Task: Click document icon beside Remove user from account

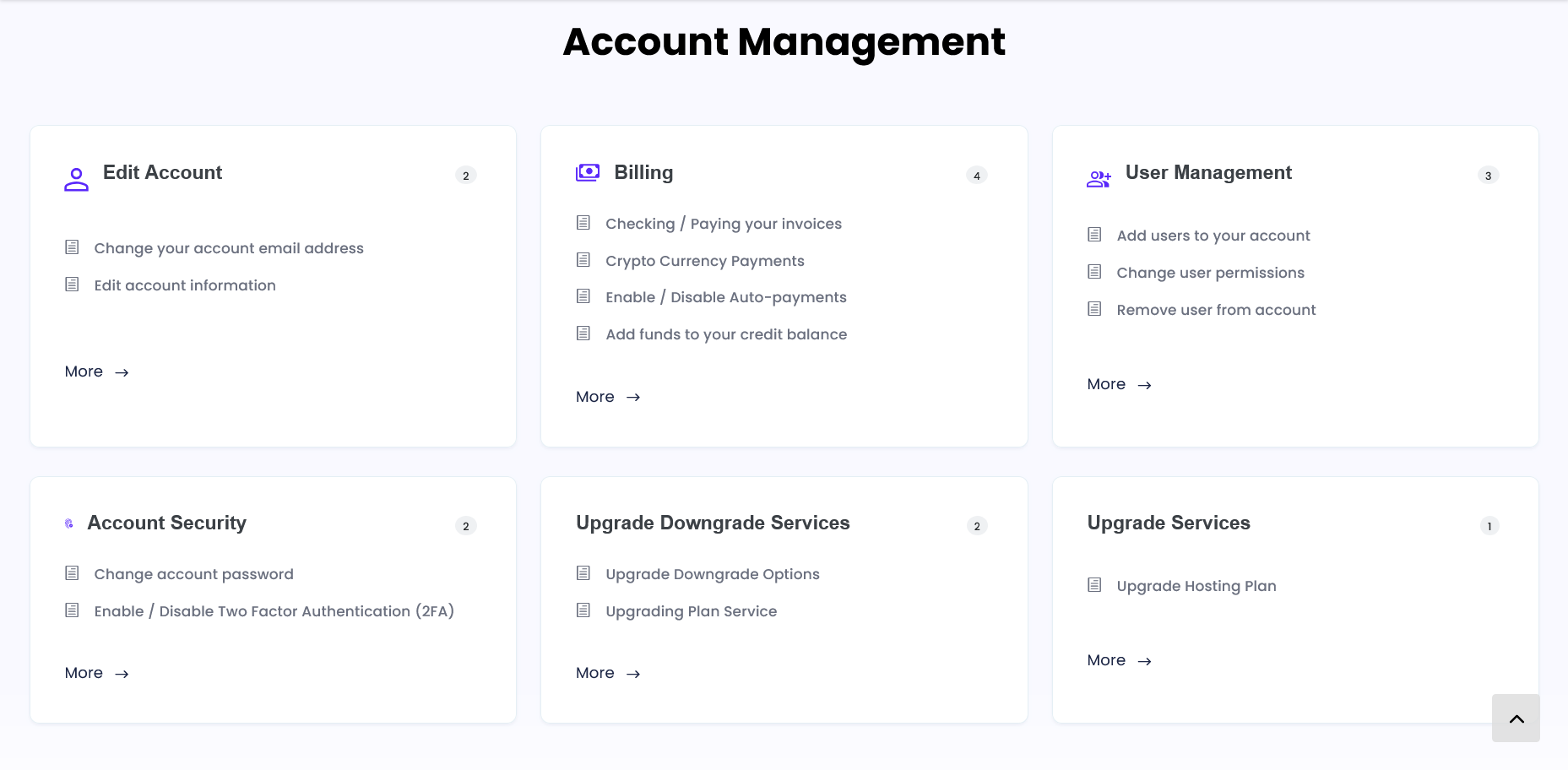Action: [x=1094, y=309]
